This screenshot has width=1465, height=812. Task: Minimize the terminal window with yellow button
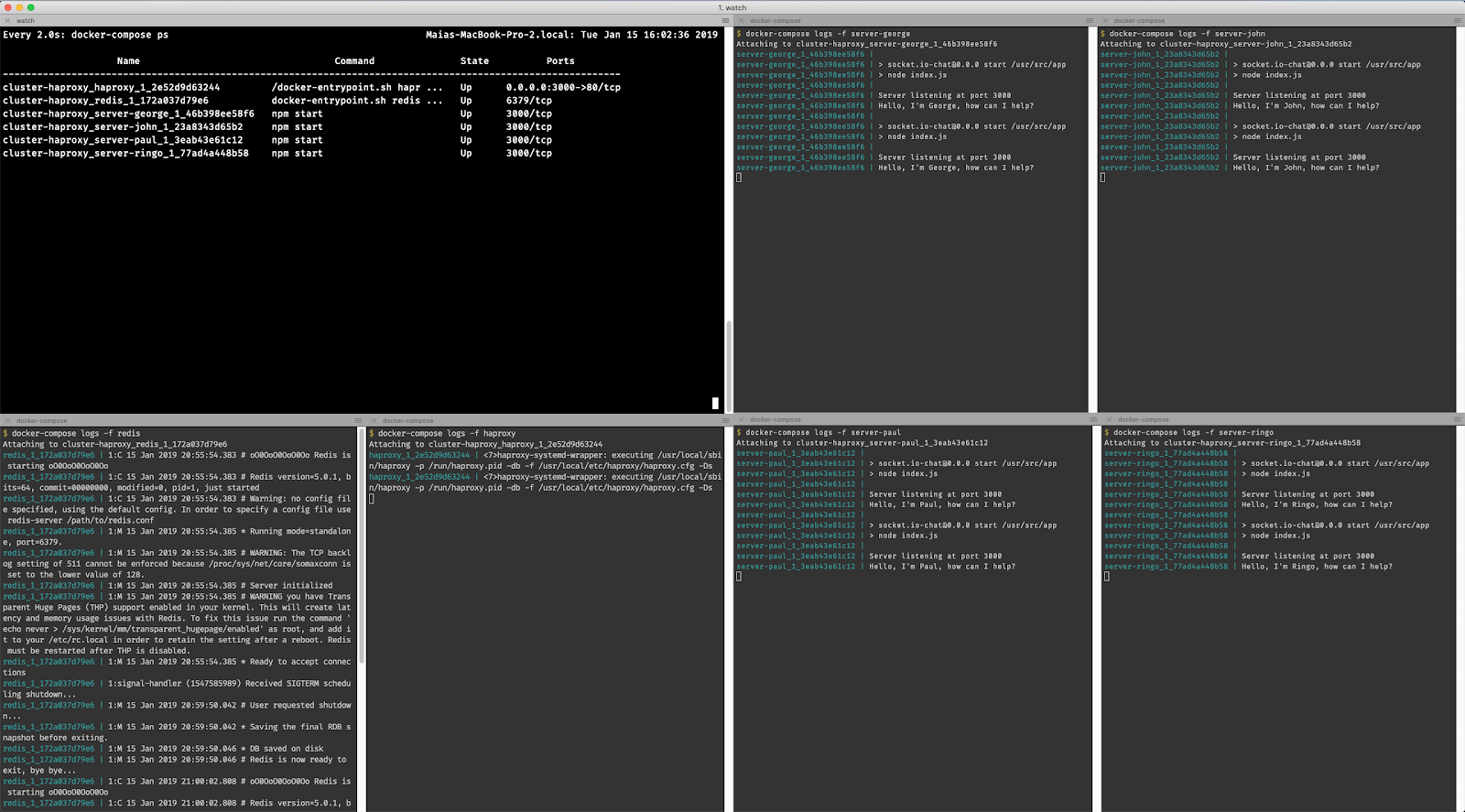point(18,7)
